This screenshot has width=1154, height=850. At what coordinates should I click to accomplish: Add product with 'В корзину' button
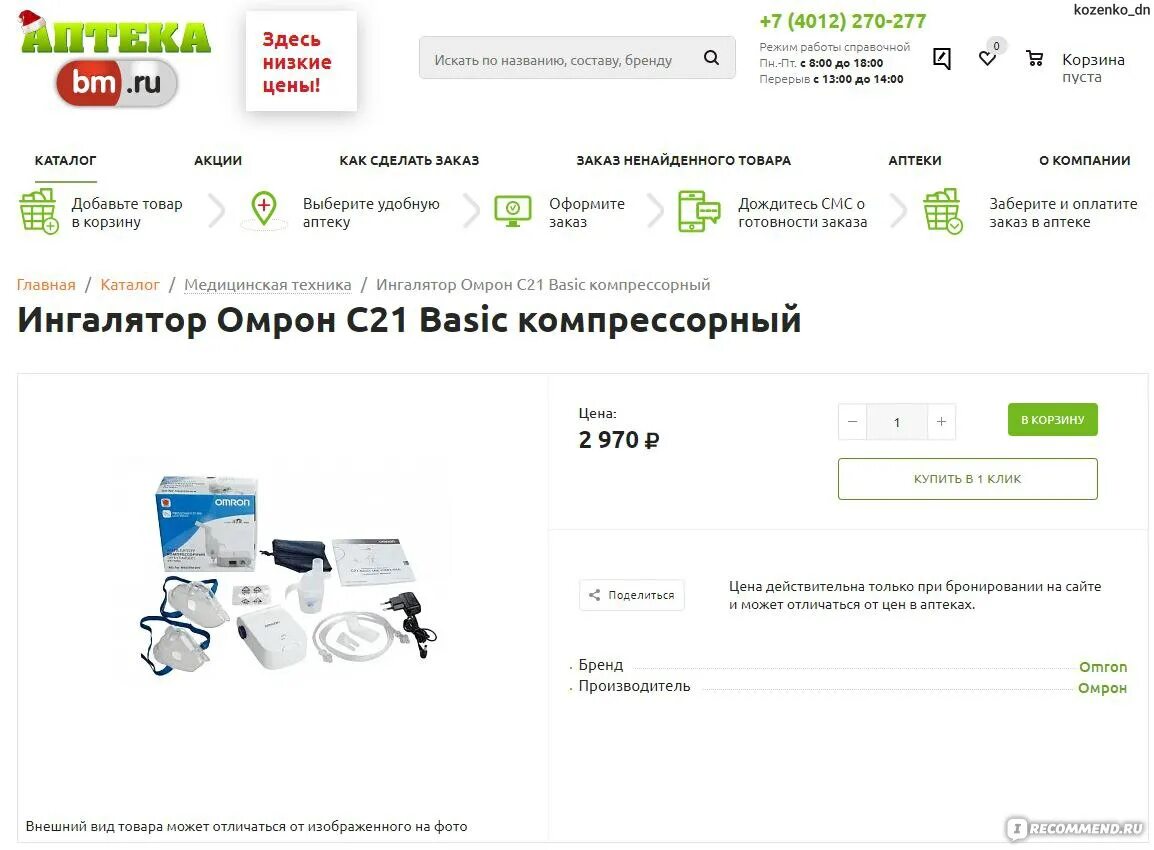pyautogui.click(x=1052, y=419)
